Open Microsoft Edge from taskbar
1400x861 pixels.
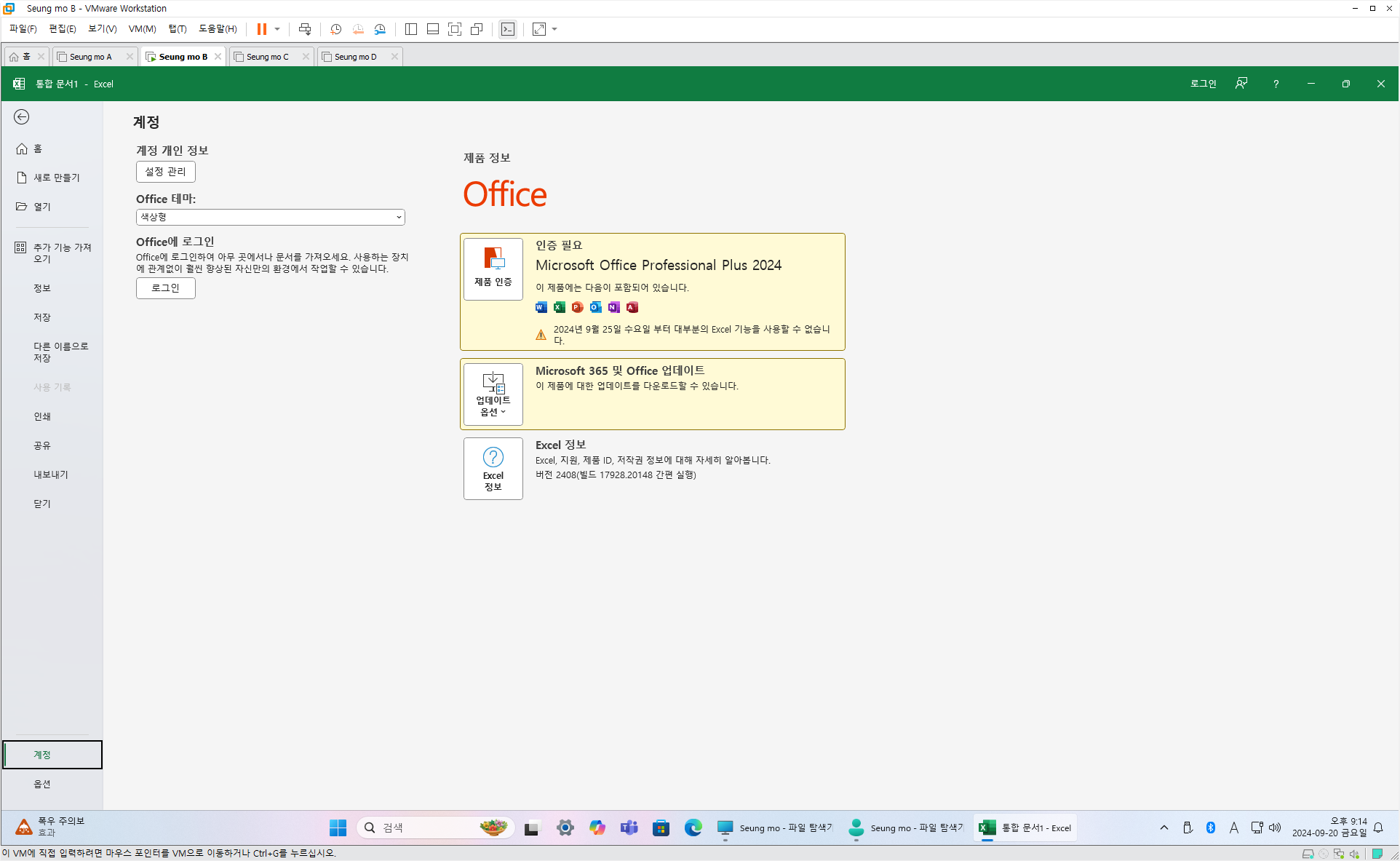pyautogui.click(x=693, y=828)
